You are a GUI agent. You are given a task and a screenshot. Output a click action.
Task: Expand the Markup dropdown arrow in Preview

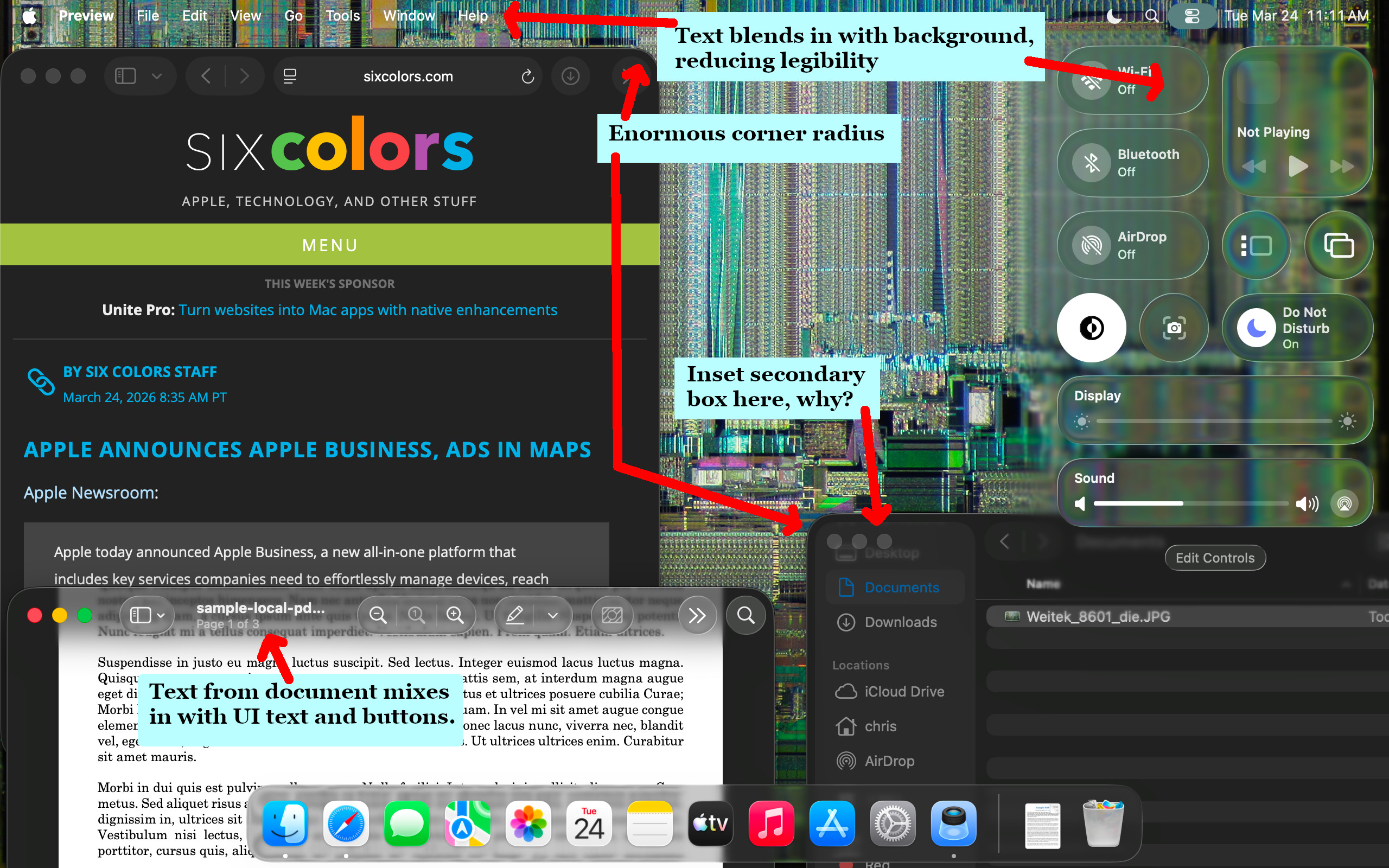pos(552,615)
